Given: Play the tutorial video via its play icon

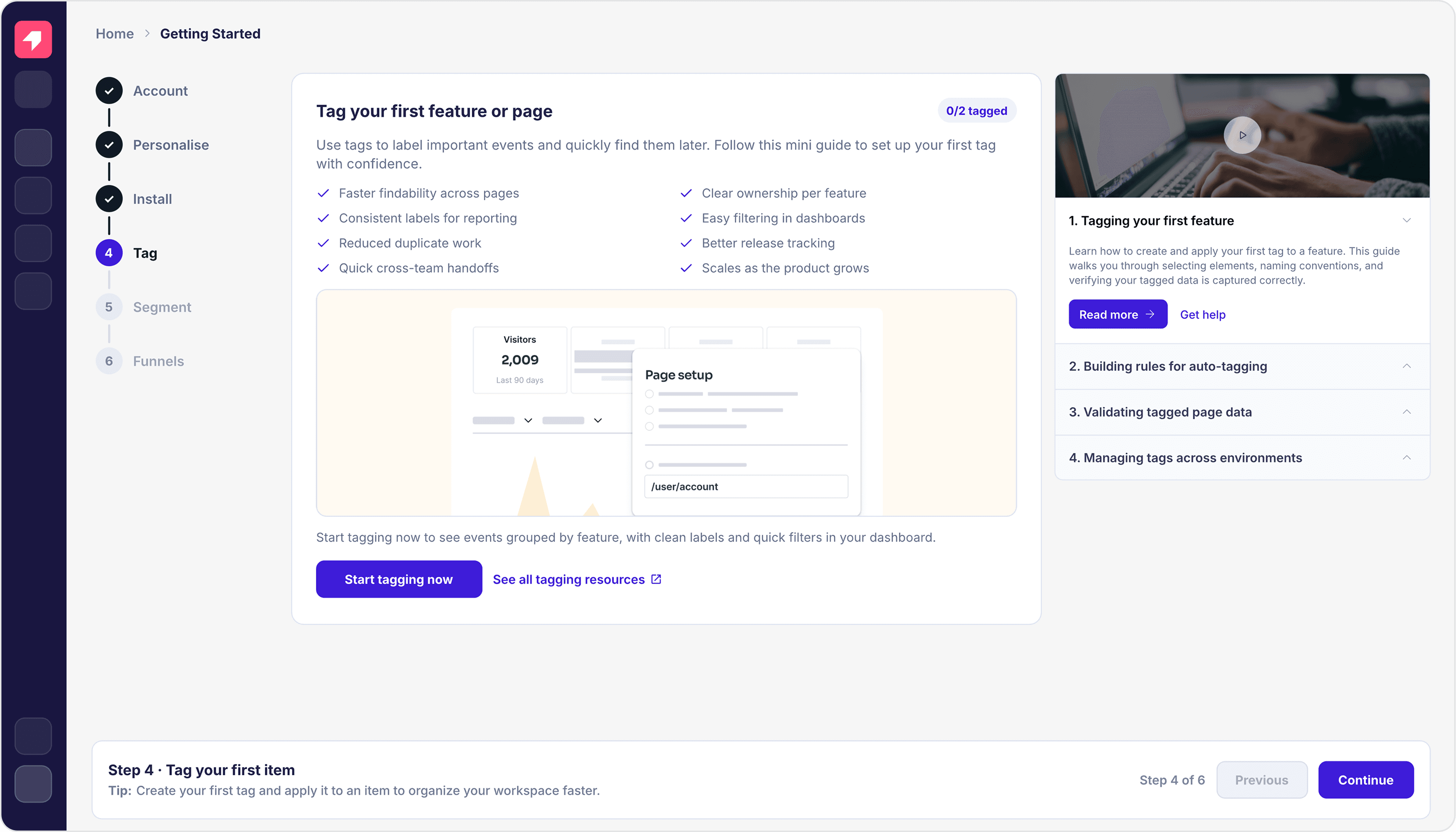Looking at the screenshot, I should click(1242, 135).
